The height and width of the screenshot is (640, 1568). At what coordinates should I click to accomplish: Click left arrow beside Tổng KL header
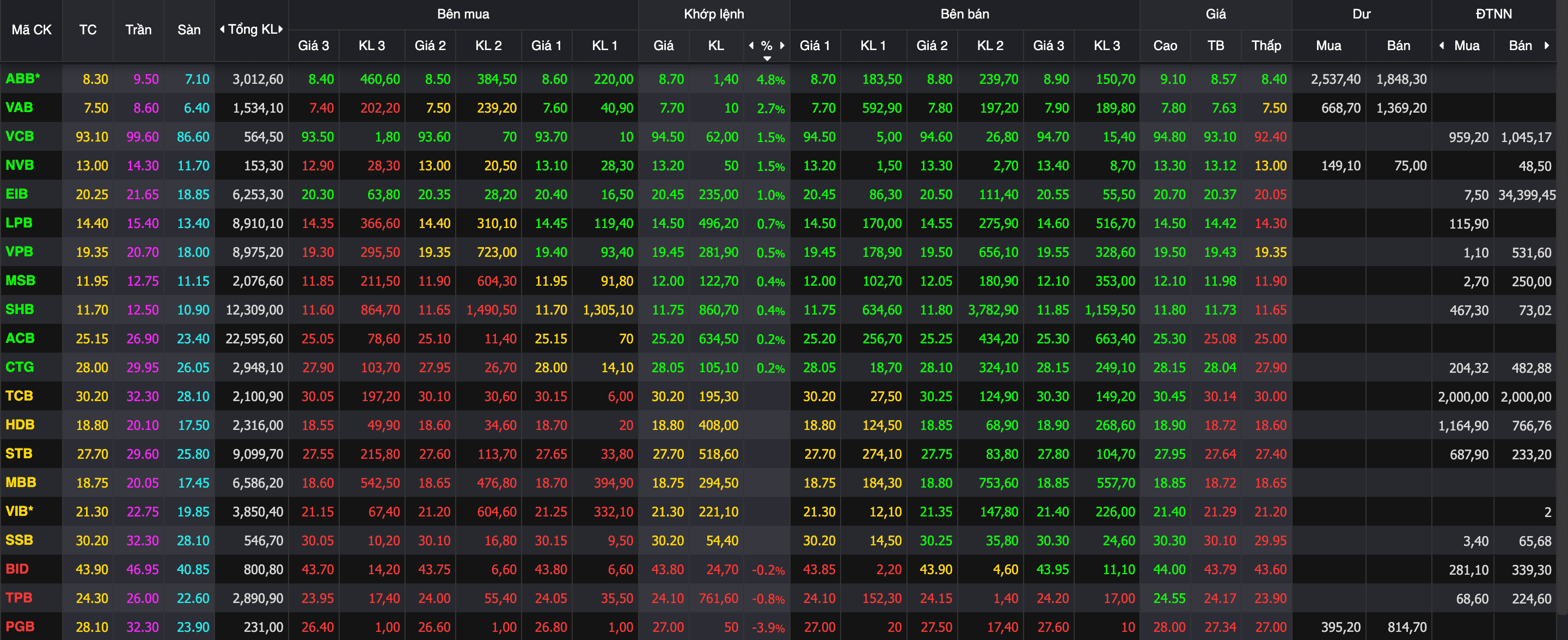point(222,29)
